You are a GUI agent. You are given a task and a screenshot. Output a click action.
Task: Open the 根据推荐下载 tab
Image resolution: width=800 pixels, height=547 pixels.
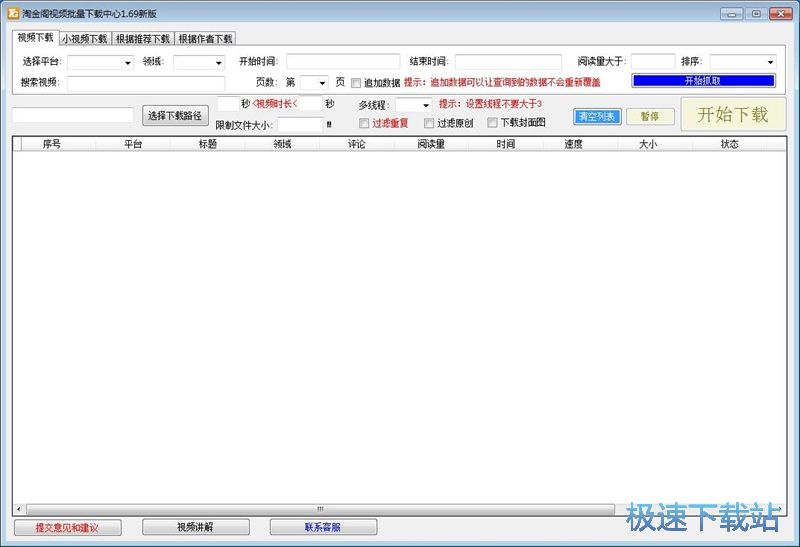(x=142, y=39)
